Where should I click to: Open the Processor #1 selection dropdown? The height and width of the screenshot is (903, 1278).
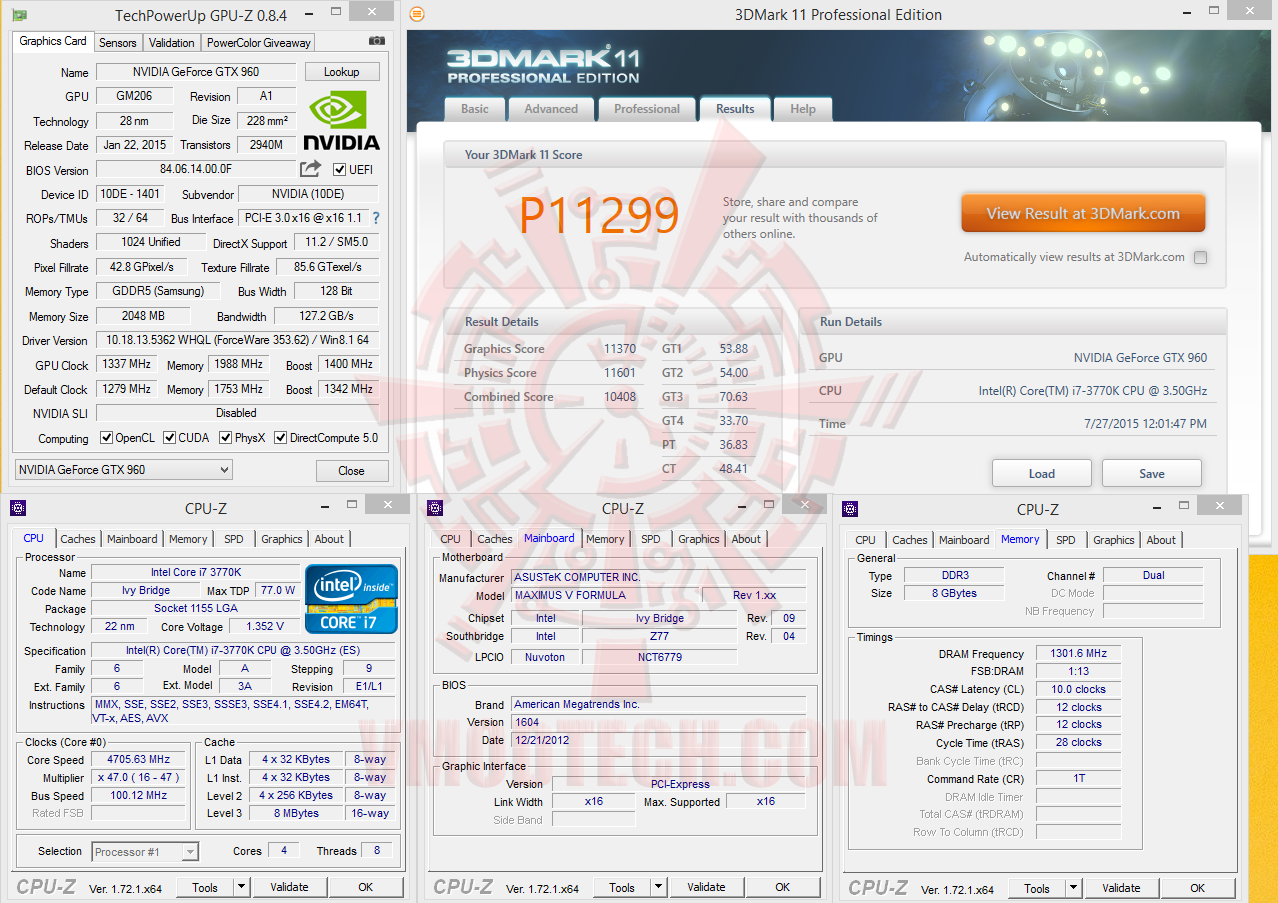[x=145, y=852]
